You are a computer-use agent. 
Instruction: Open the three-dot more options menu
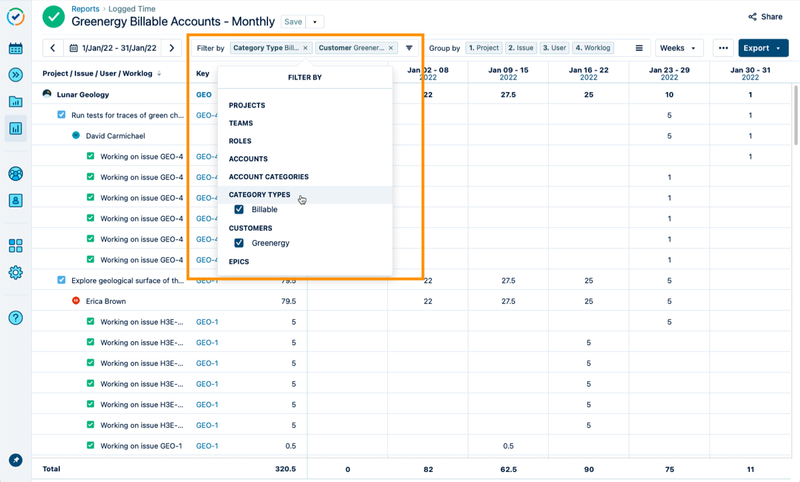[x=723, y=48]
